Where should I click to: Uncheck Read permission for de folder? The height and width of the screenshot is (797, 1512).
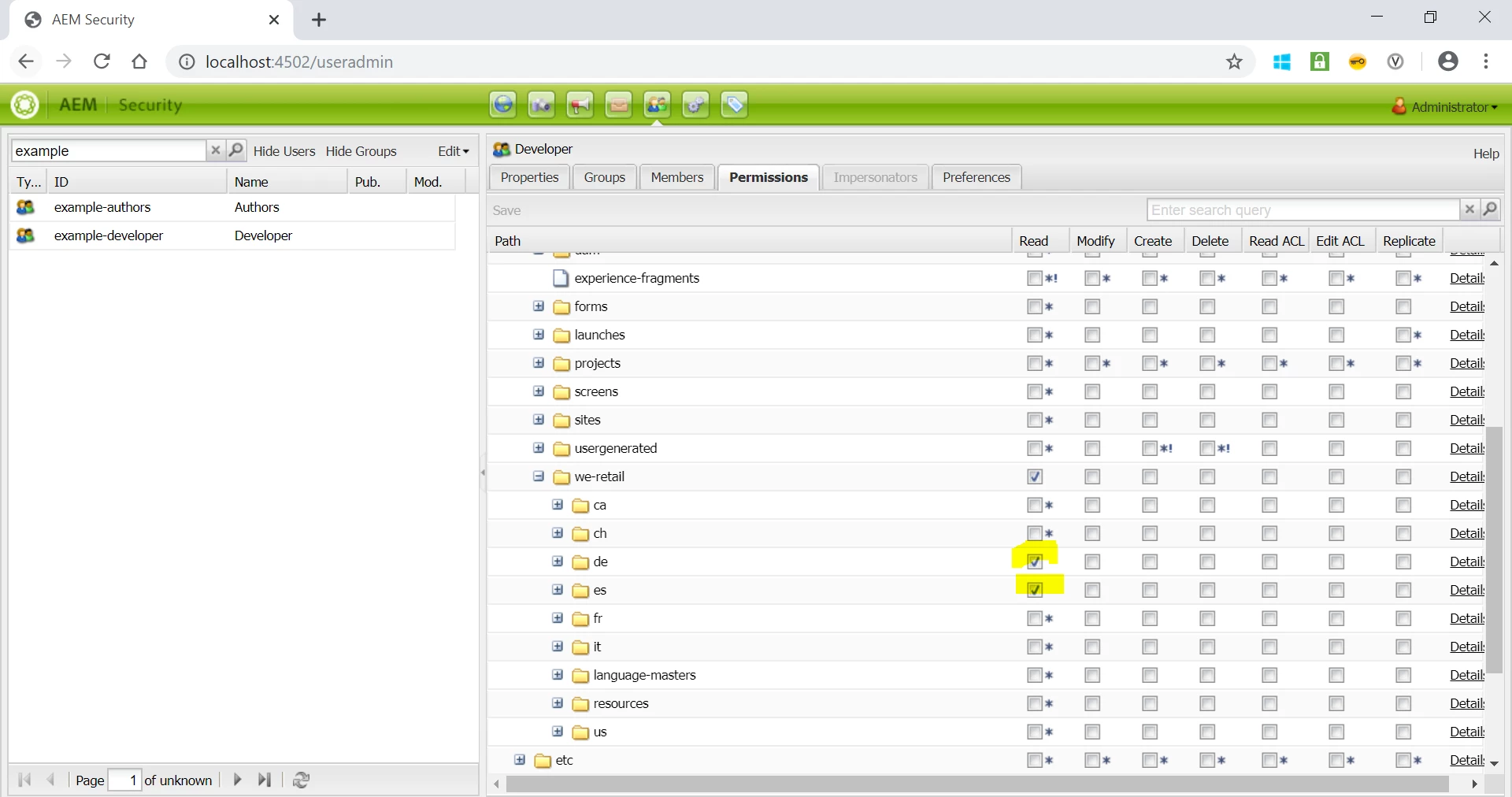tap(1035, 562)
